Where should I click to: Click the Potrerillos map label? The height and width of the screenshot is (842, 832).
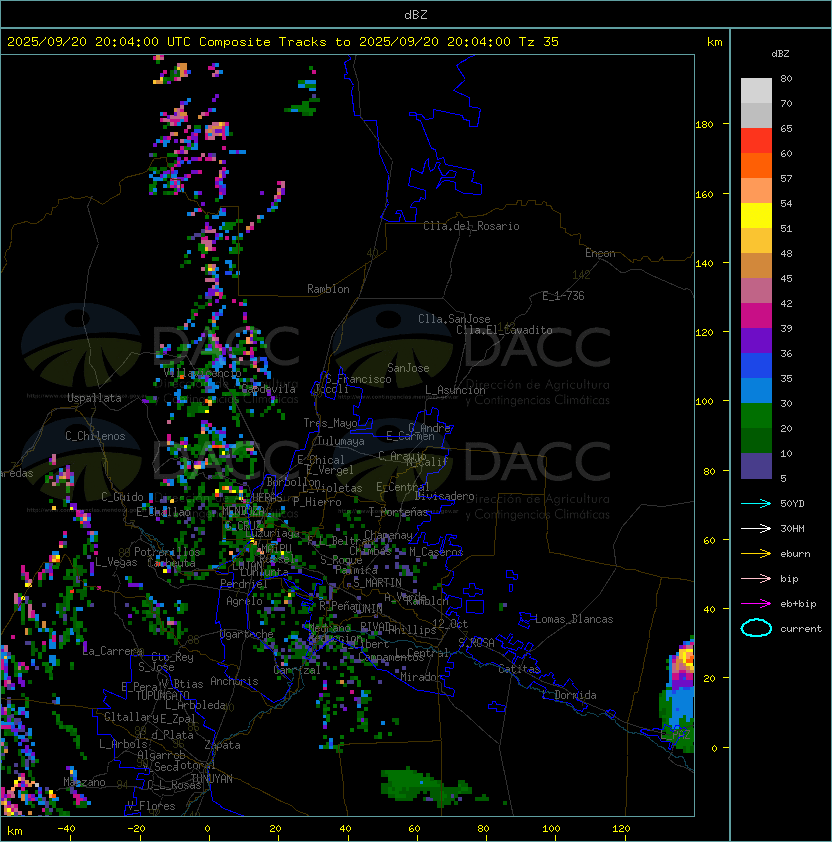167,552
